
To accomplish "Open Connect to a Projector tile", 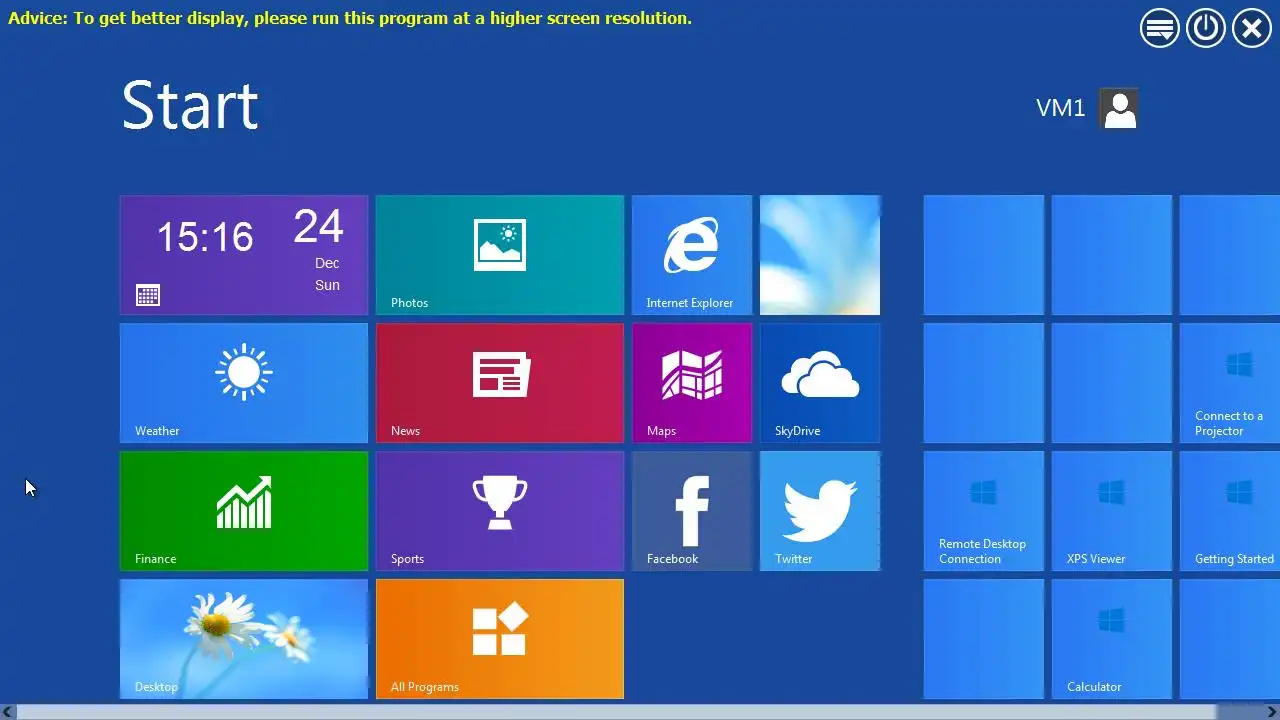I will 1230,383.
